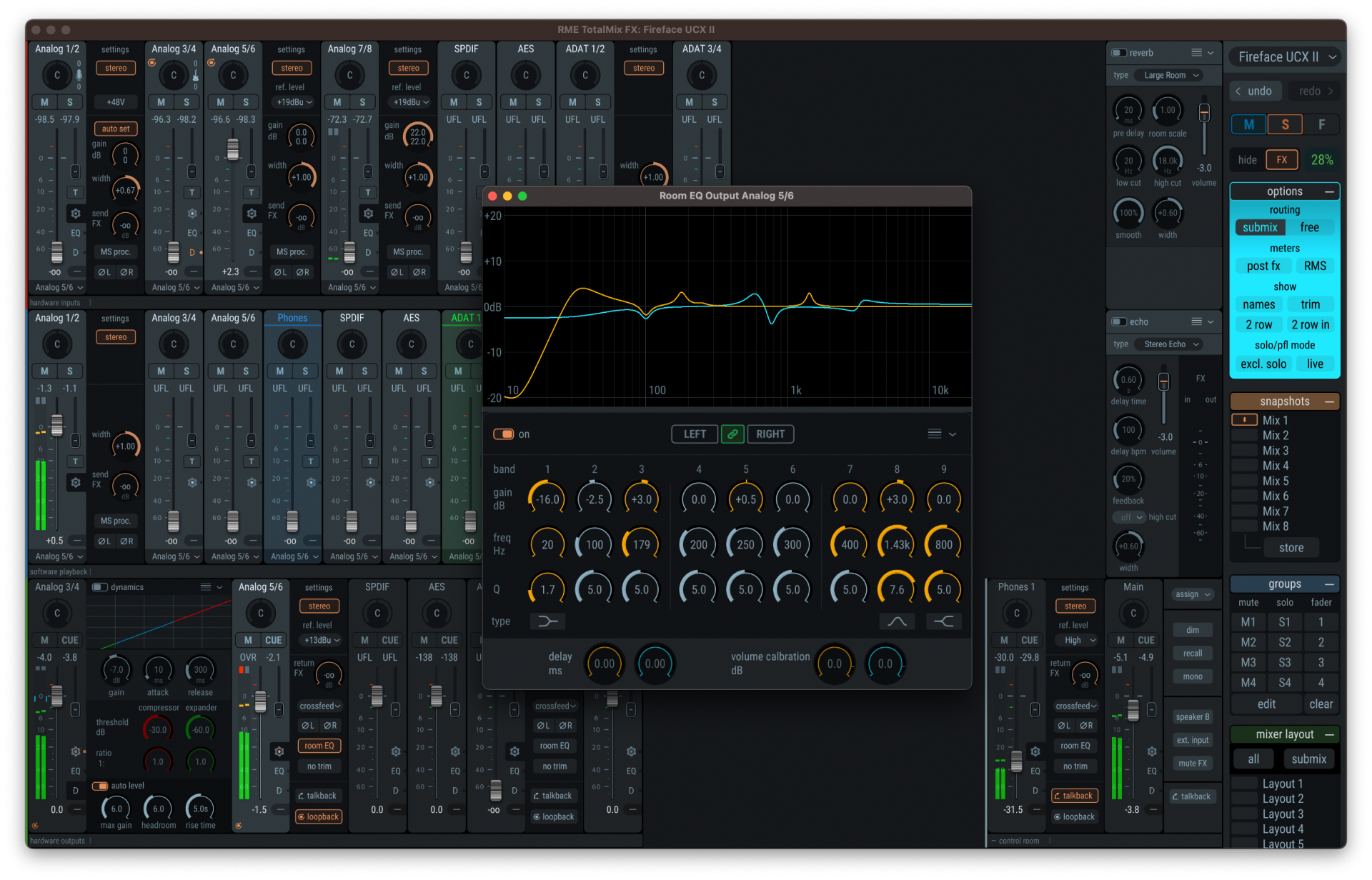Open settings gear on AES hardware output
This screenshot has width=1372, height=880.
[455, 751]
